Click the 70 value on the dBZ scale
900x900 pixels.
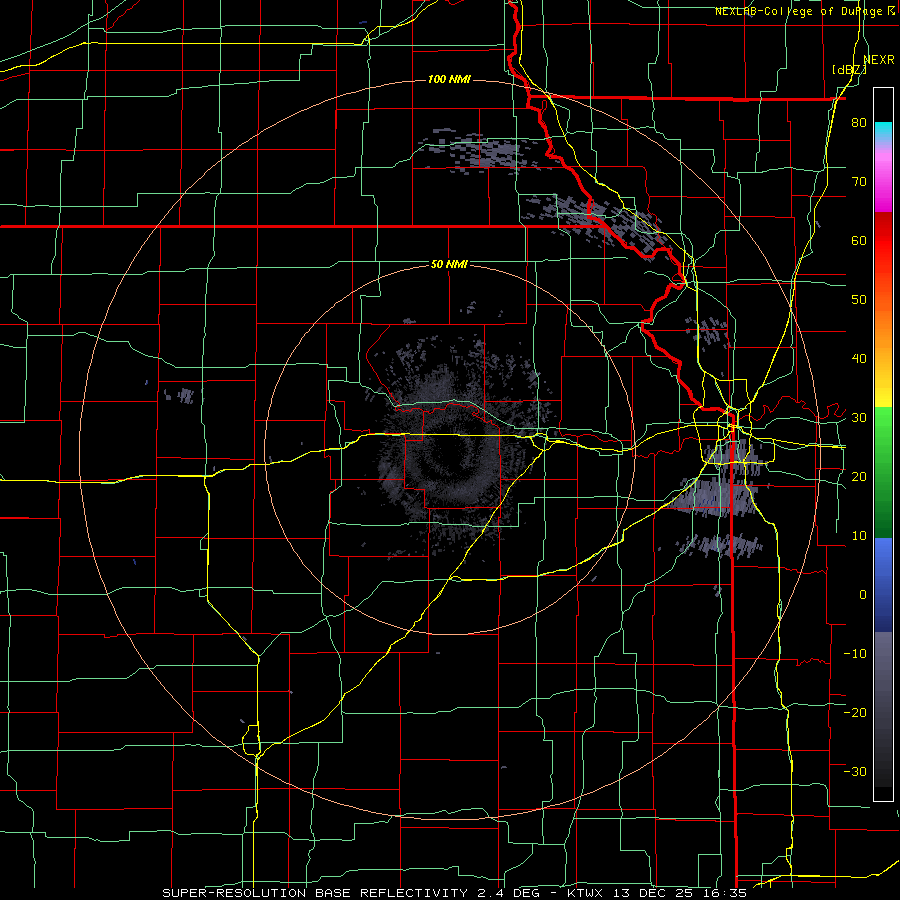click(859, 182)
